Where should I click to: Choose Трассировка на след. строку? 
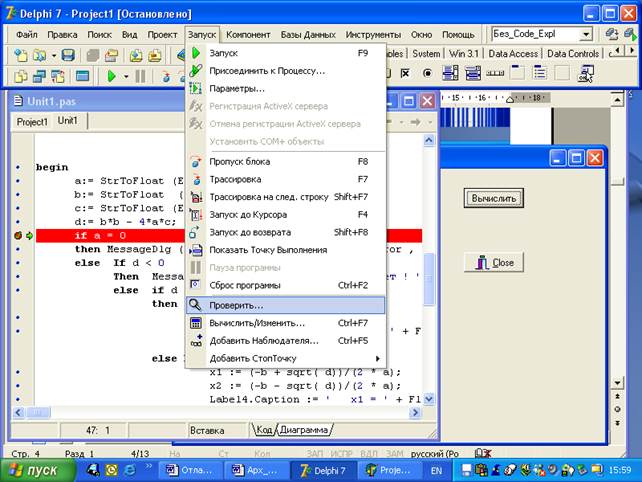click(x=285, y=197)
